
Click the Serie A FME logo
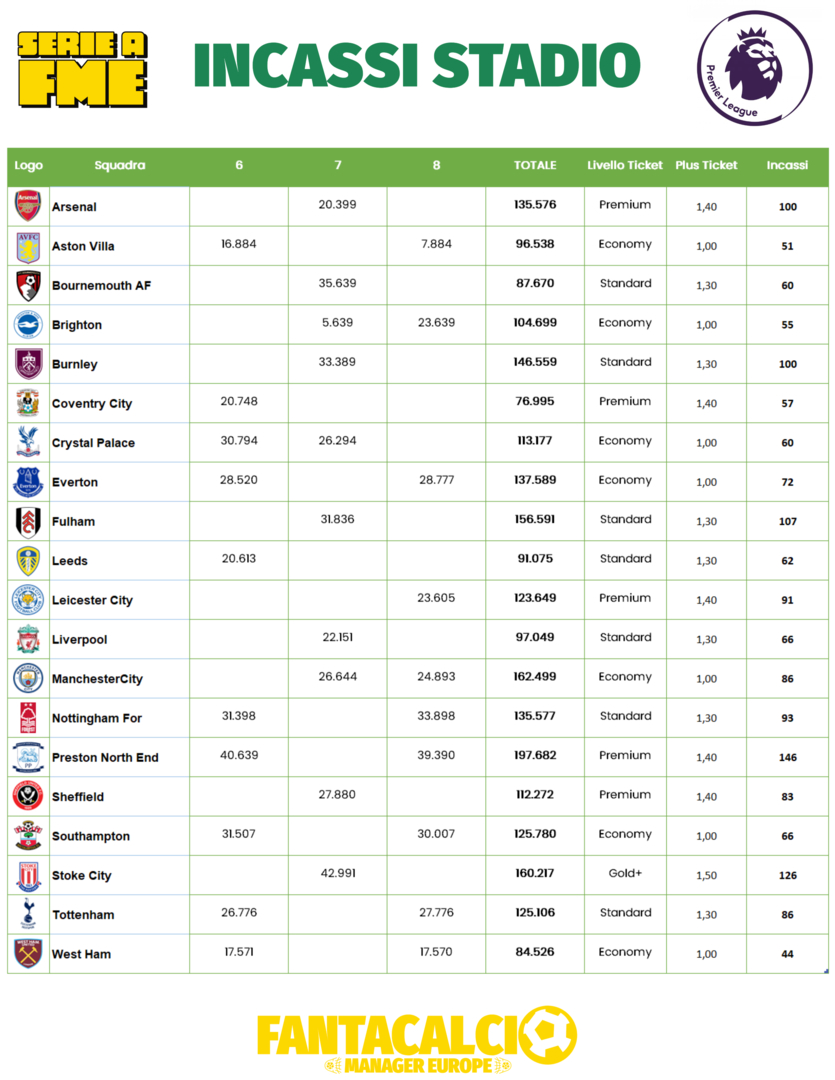click(84, 68)
